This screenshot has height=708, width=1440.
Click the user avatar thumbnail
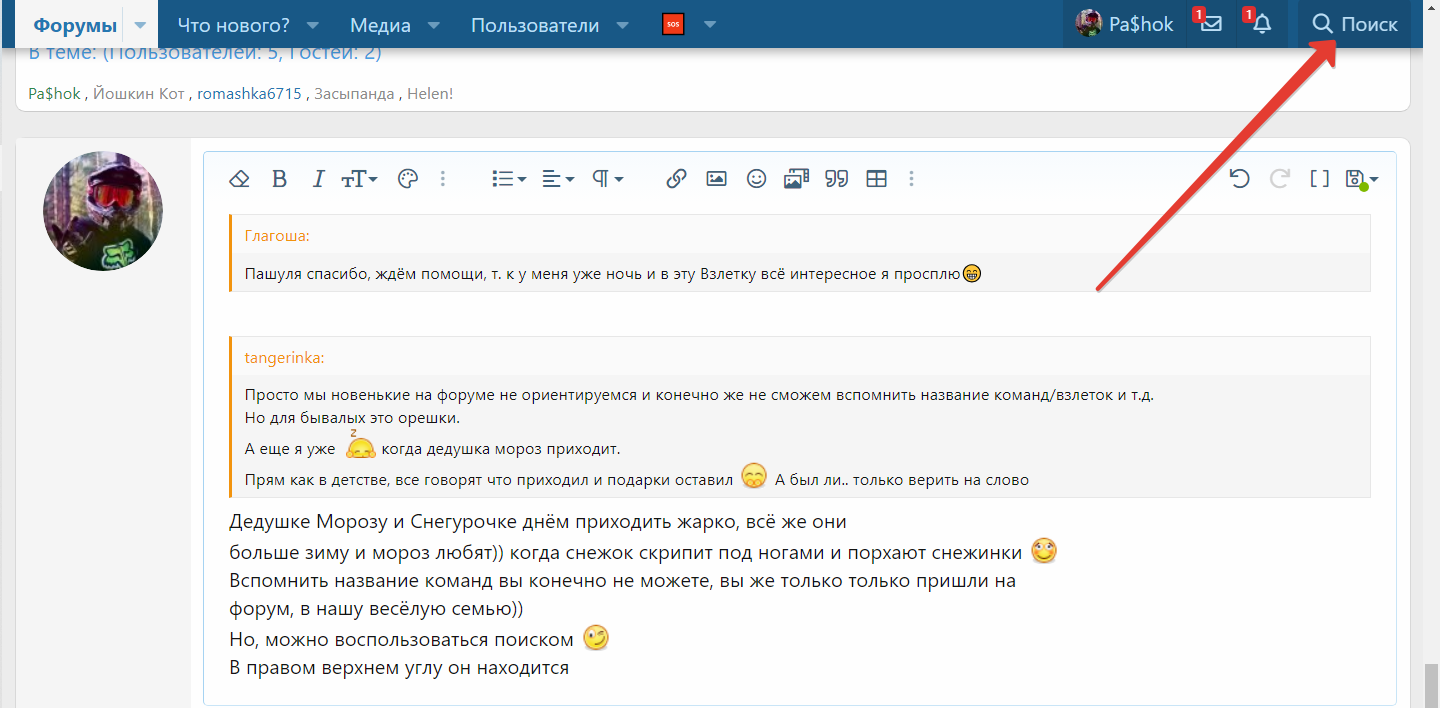point(103,211)
